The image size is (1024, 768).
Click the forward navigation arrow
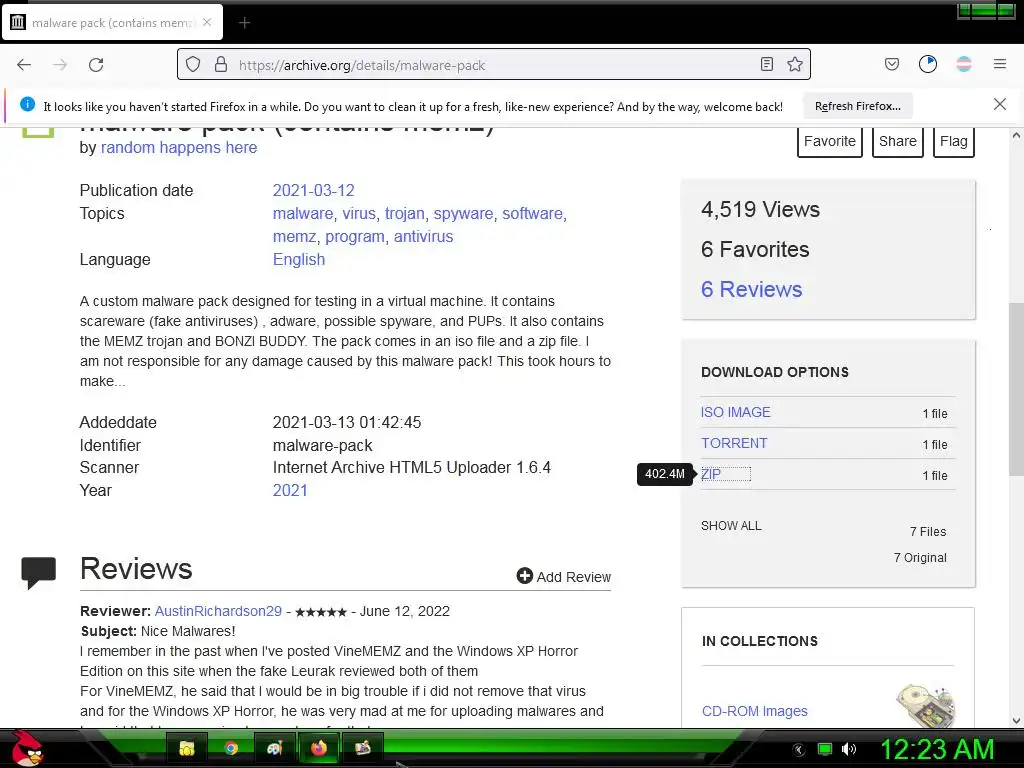point(60,65)
